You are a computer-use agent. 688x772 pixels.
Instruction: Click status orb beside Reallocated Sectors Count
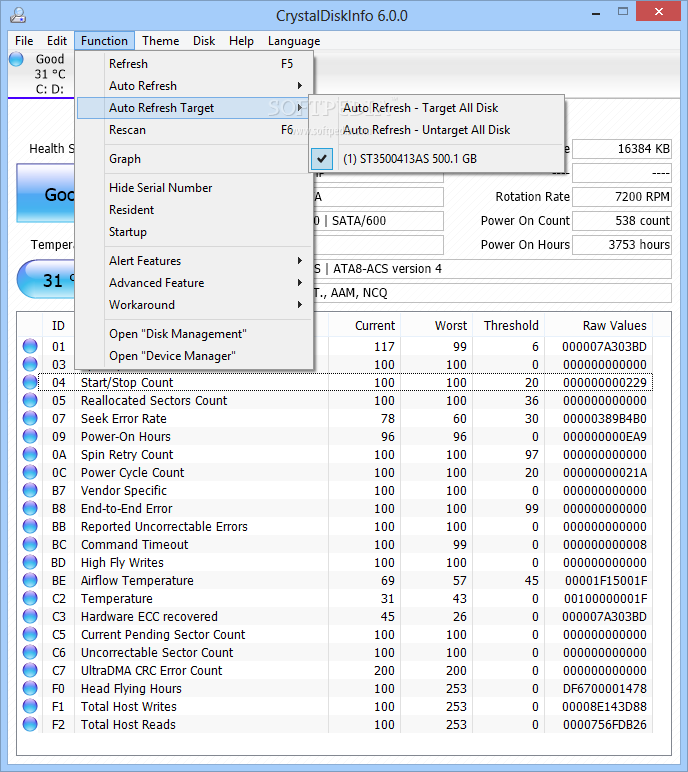[x=30, y=400]
